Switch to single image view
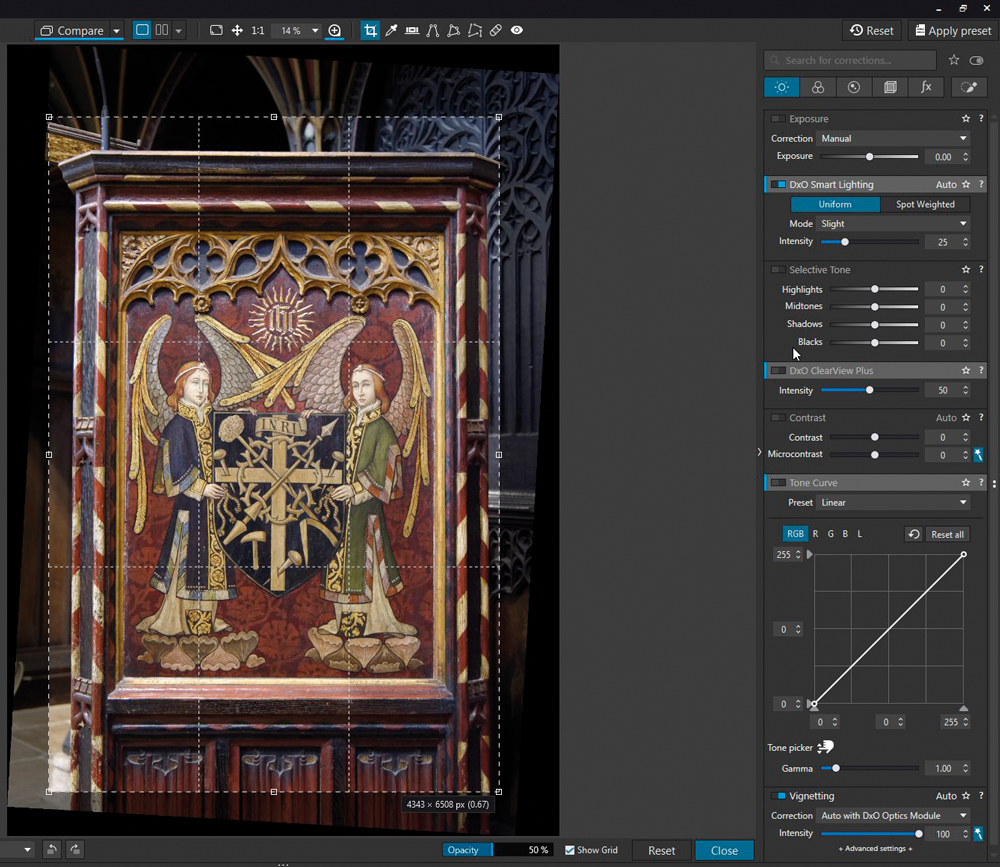This screenshot has height=867, width=1000. pyautogui.click(x=142, y=30)
